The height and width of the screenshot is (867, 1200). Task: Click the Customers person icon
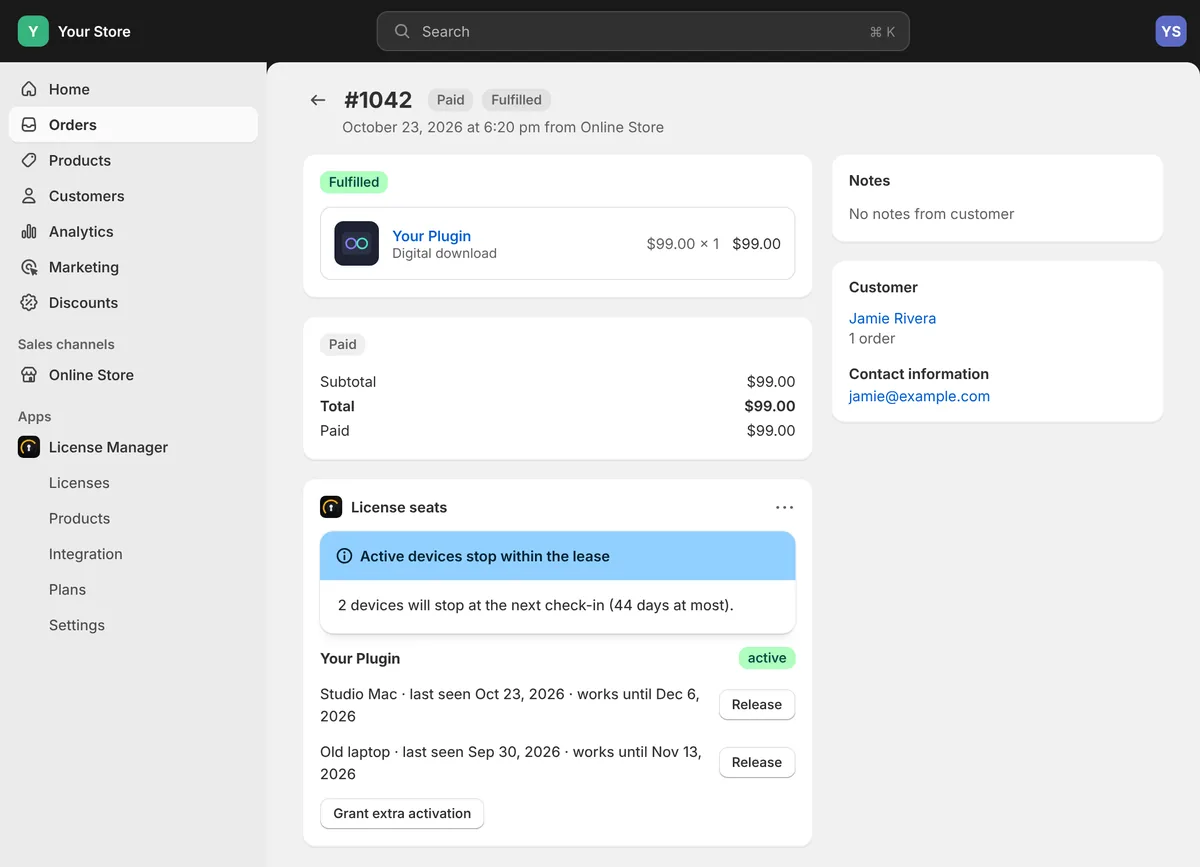click(29, 196)
